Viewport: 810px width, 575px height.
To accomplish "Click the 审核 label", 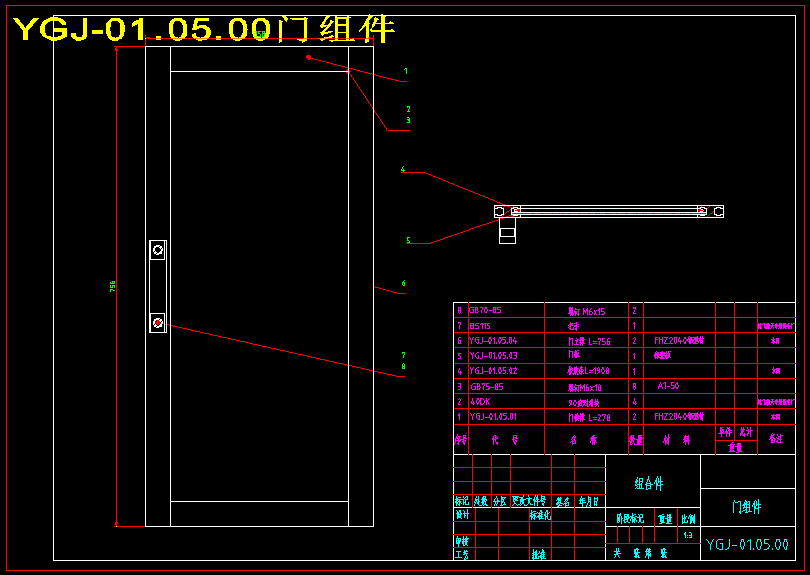I will [x=462, y=541].
